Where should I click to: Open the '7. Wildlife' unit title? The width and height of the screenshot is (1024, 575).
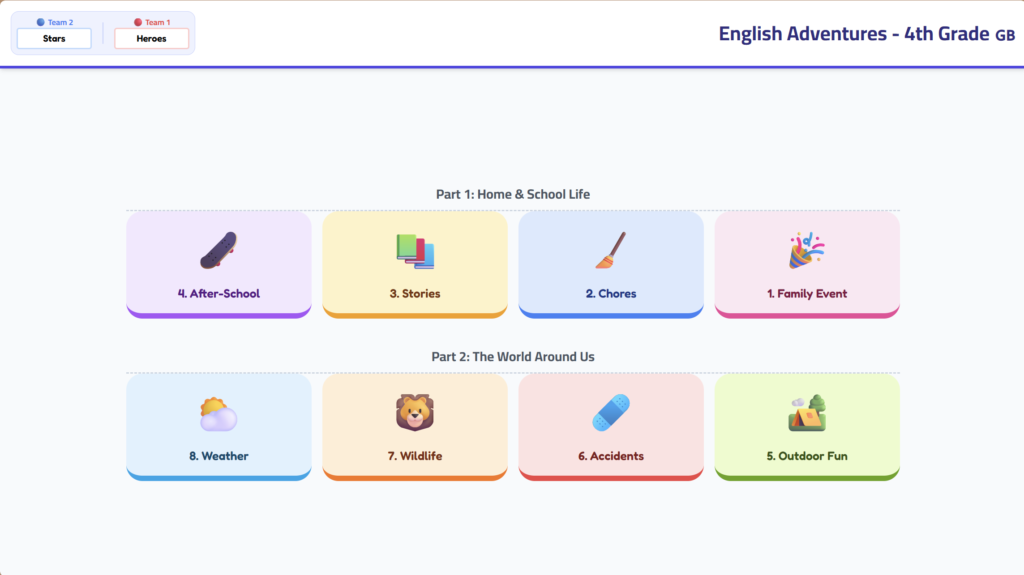[x=415, y=456]
